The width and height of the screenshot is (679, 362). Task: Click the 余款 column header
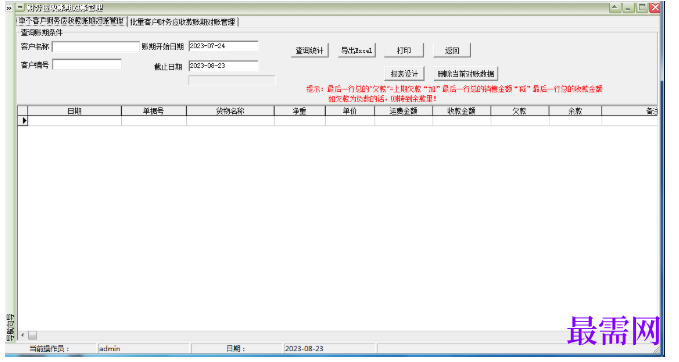tap(575, 111)
